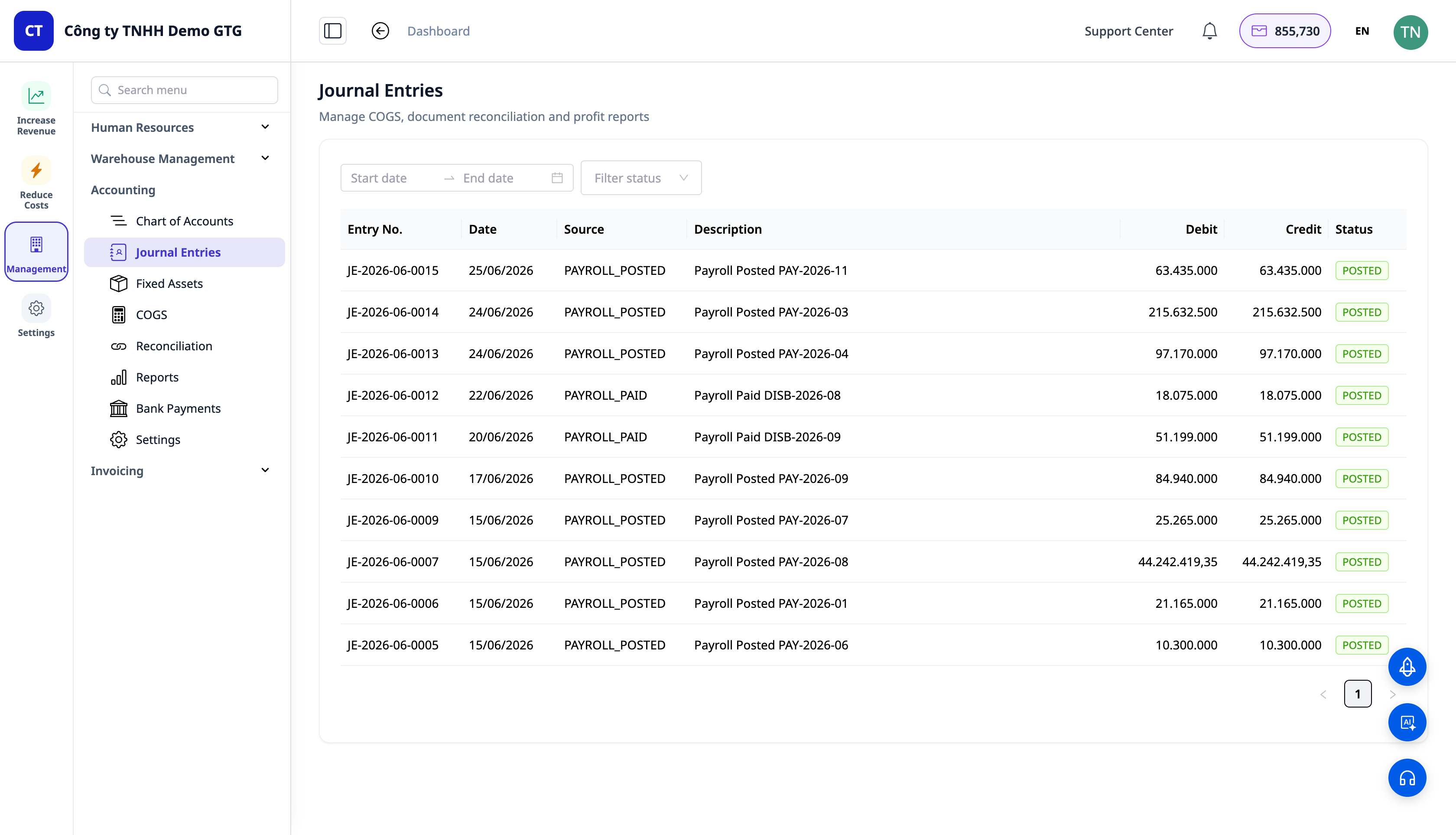
Task: Select page 1 in pagination
Action: pyautogui.click(x=1357, y=694)
